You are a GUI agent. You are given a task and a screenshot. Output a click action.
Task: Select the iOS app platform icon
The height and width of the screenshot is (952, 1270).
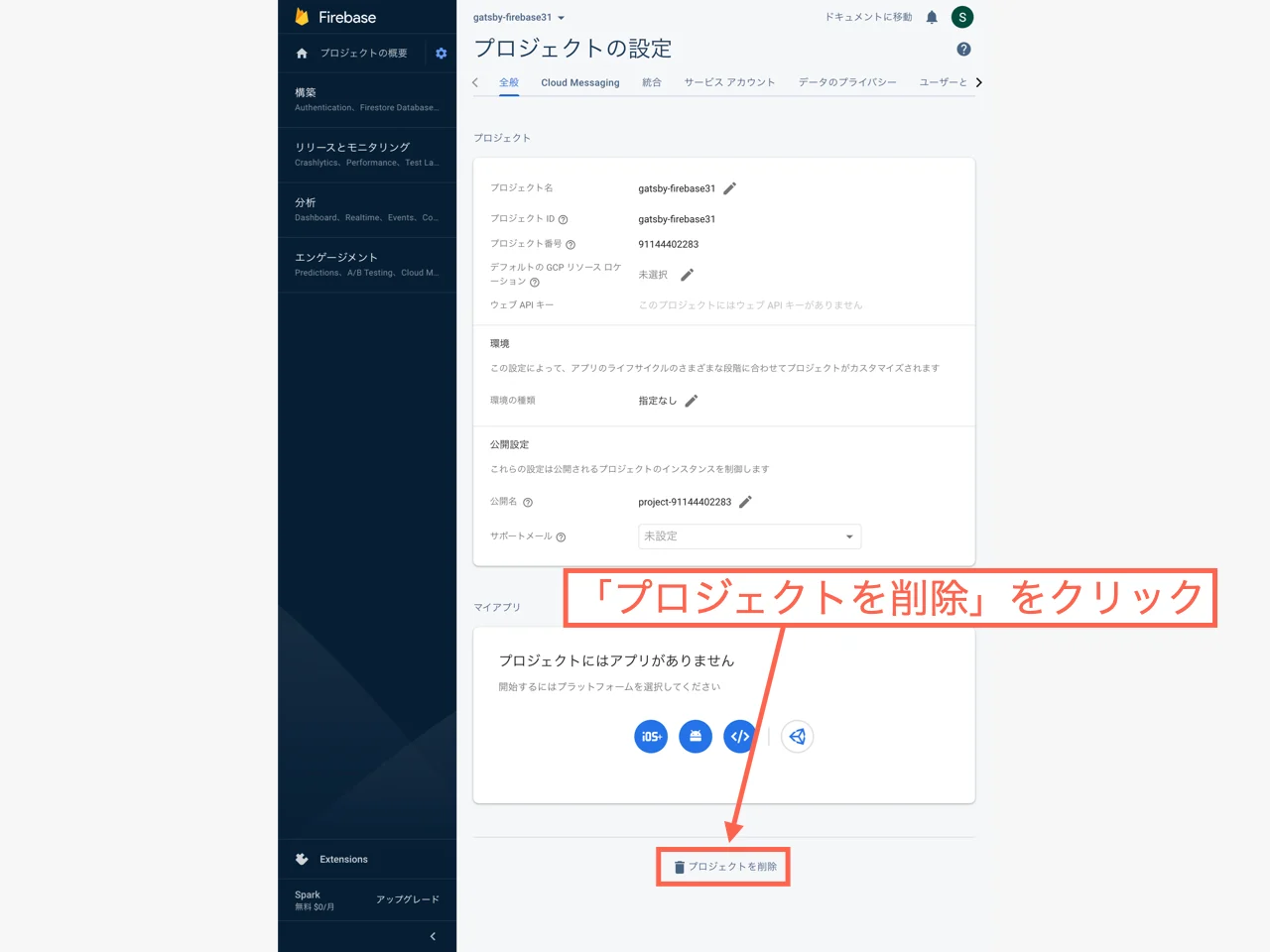tap(650, 736)
